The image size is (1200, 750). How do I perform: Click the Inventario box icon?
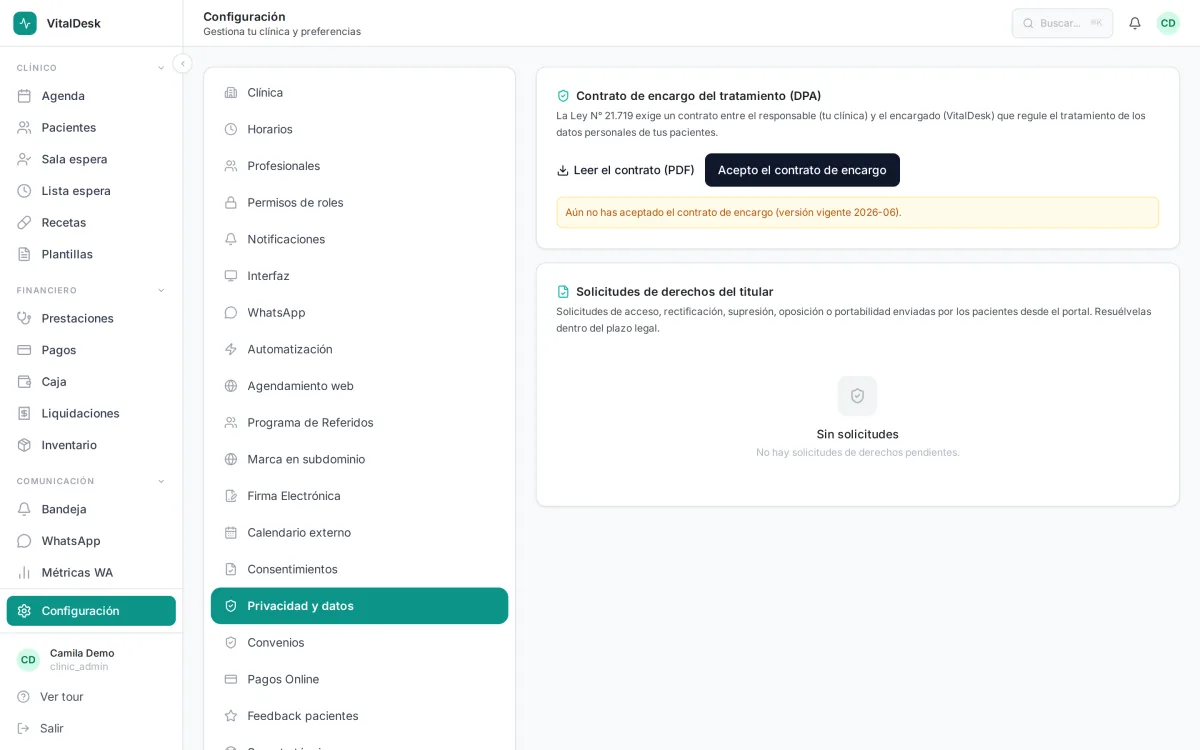pos(24,445)
